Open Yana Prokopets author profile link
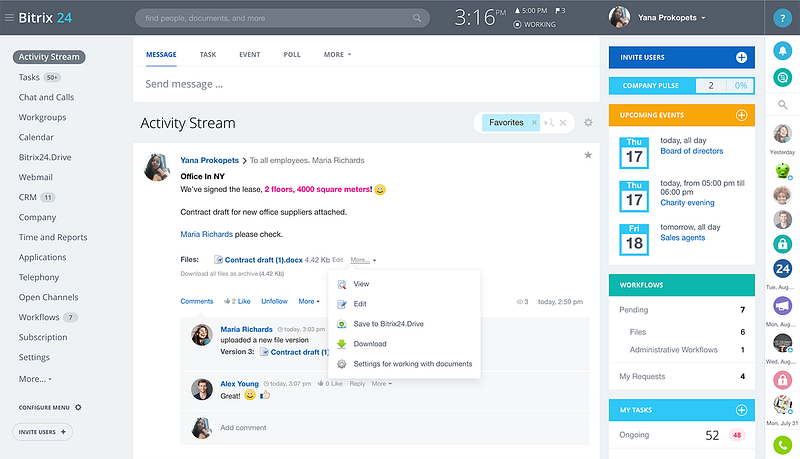This screenshot has height=459, width=800. pyautogui.click(x=209, y=160)
